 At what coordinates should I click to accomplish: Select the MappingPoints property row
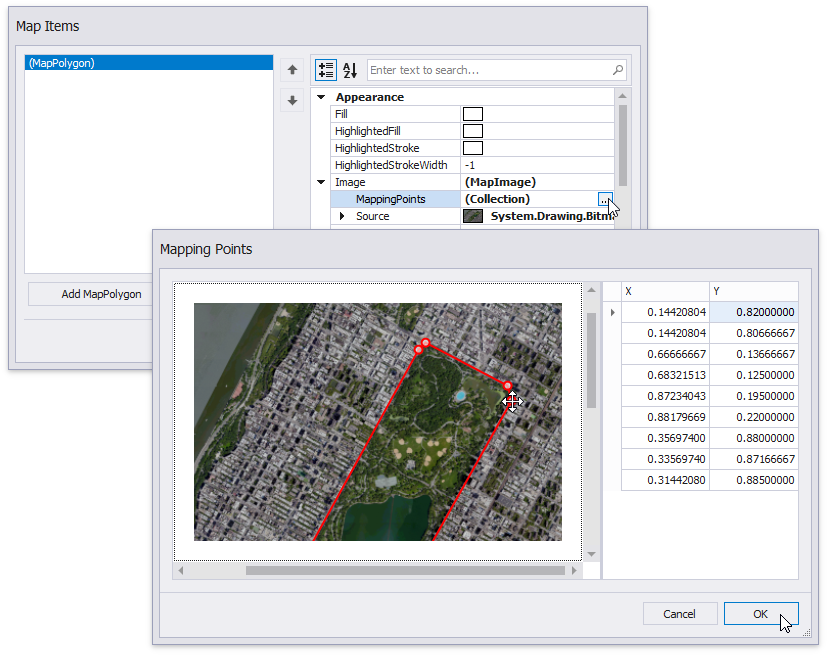point(390,199)
